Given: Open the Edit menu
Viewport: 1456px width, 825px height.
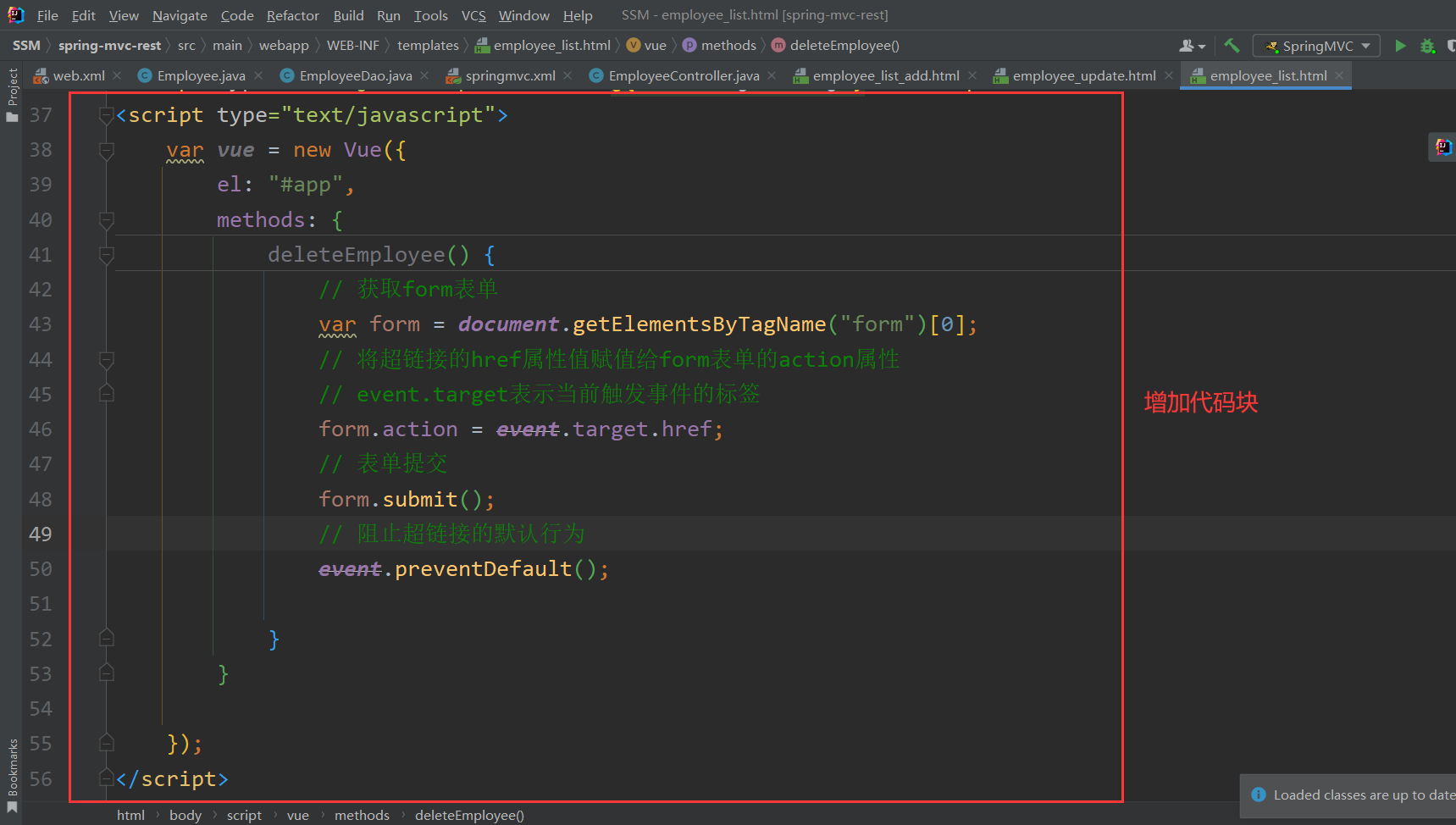Looking at the screenshot, I should point(83,15).
